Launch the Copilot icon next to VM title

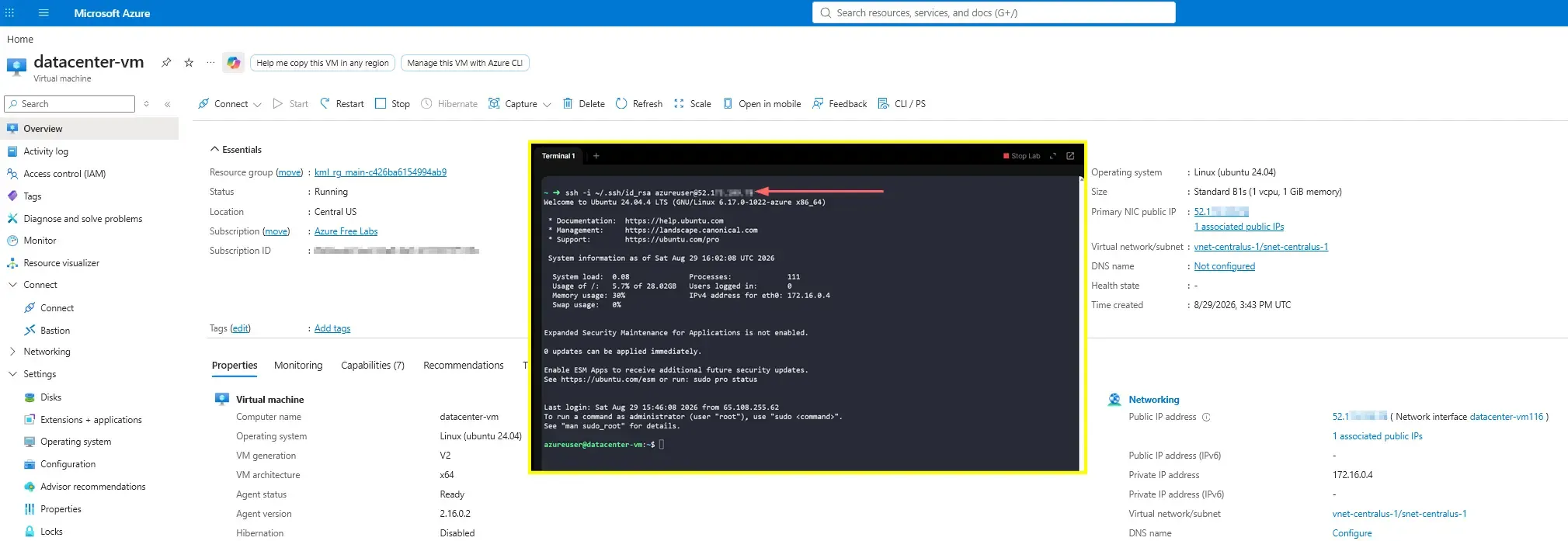point(234,63)
